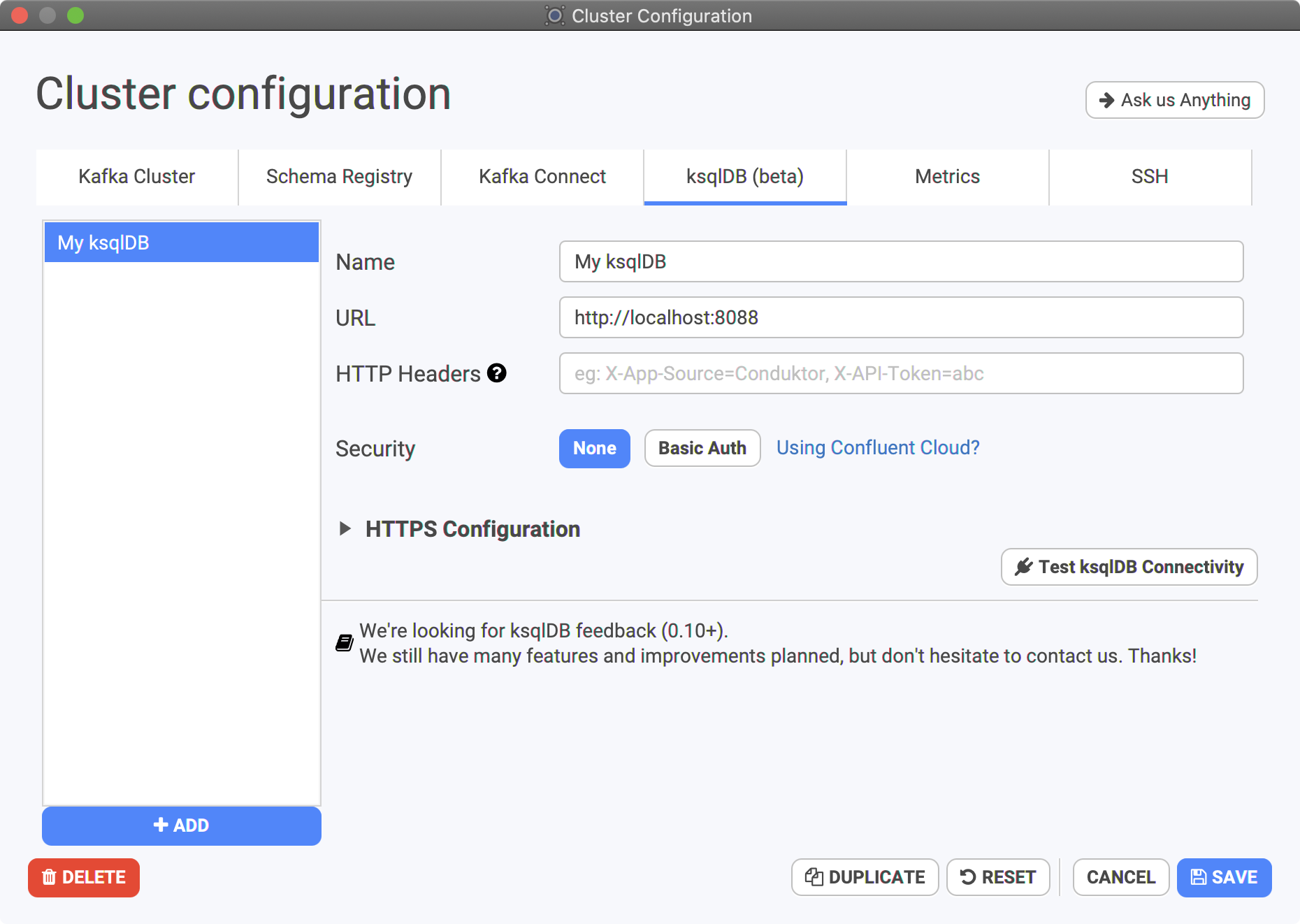Select the ksqlDB (beta) tab

coord(745,177)
